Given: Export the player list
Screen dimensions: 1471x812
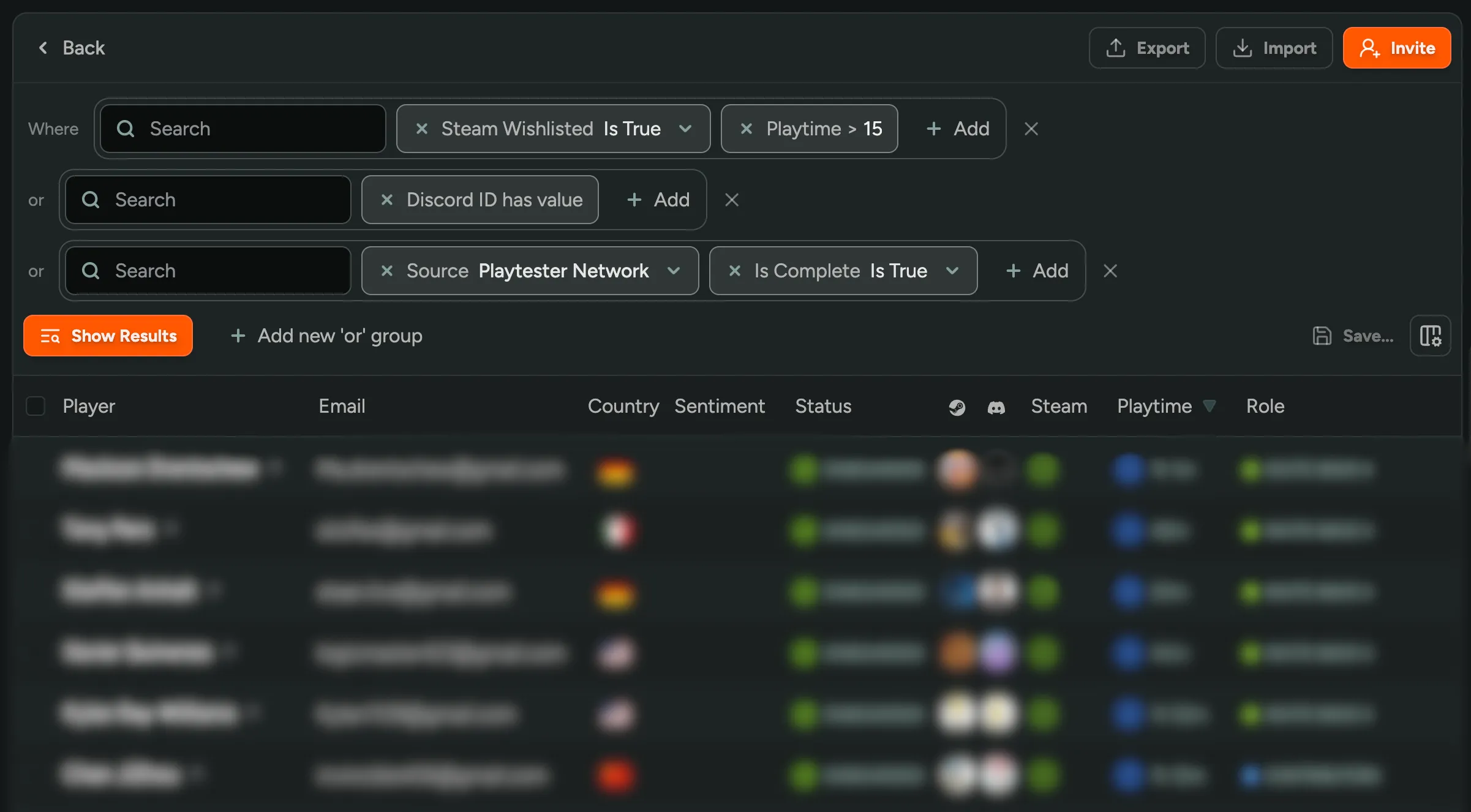Looking at the screenshot, I should click(x=1146, y=48).
